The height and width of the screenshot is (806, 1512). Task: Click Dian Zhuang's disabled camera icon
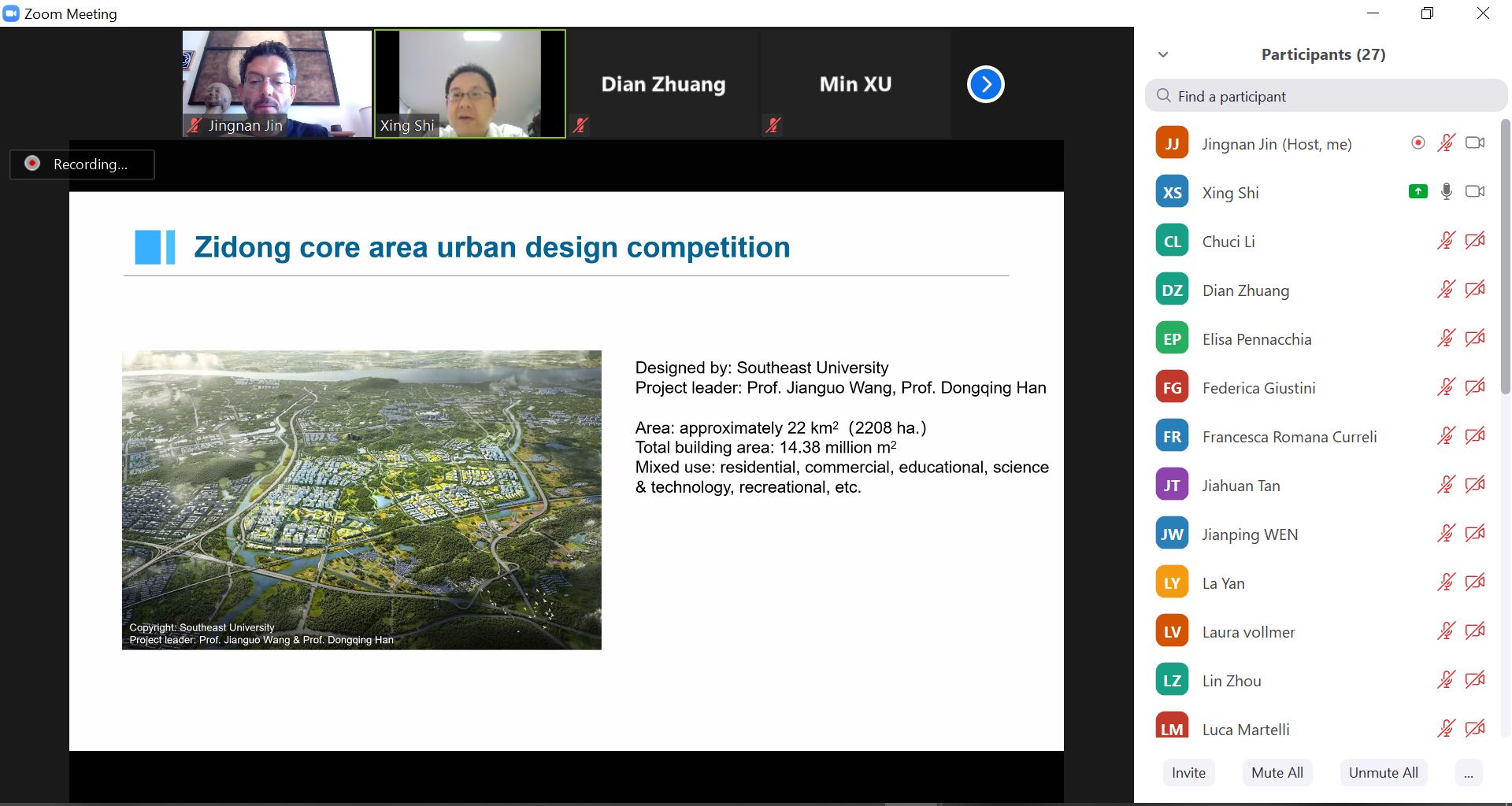click(1474, 290)
